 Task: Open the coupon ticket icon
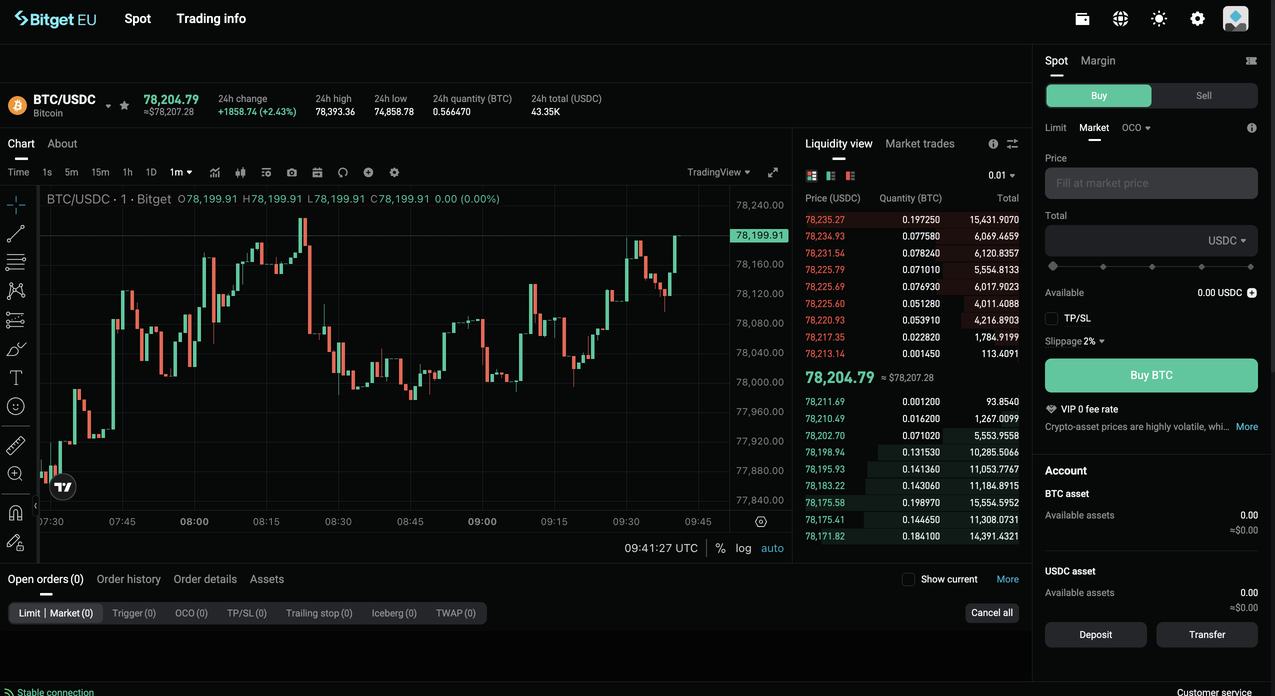(1251, 61)
